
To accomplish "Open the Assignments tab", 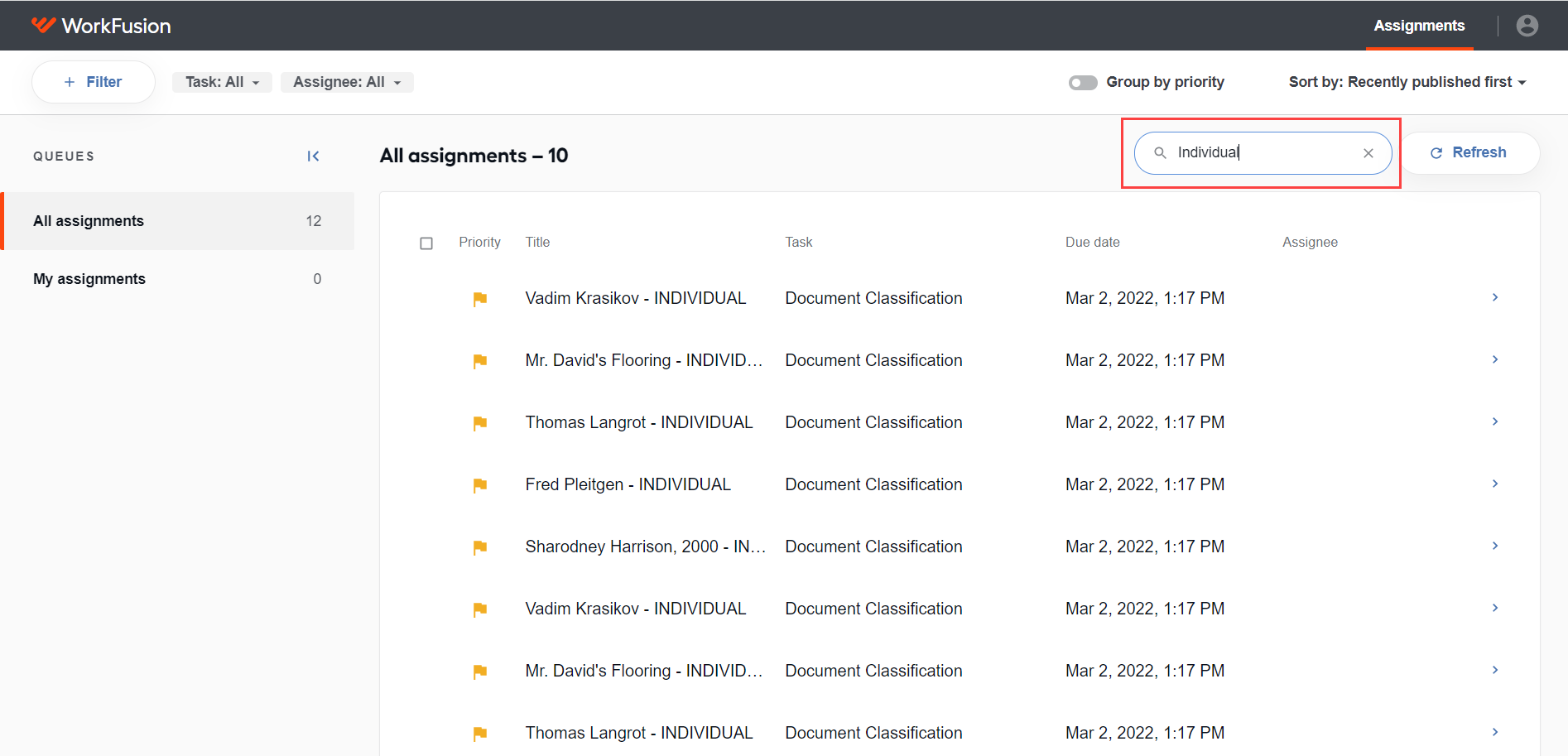I will tap(1419, 26).
